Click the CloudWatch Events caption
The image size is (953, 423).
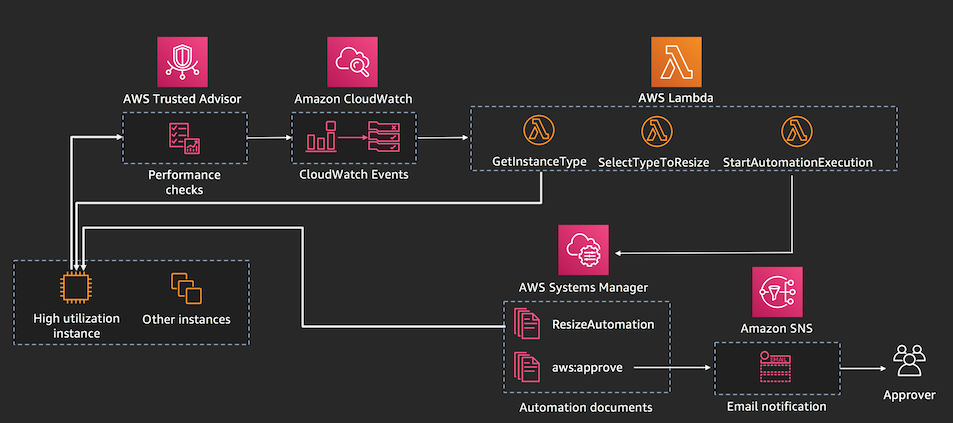353,175
